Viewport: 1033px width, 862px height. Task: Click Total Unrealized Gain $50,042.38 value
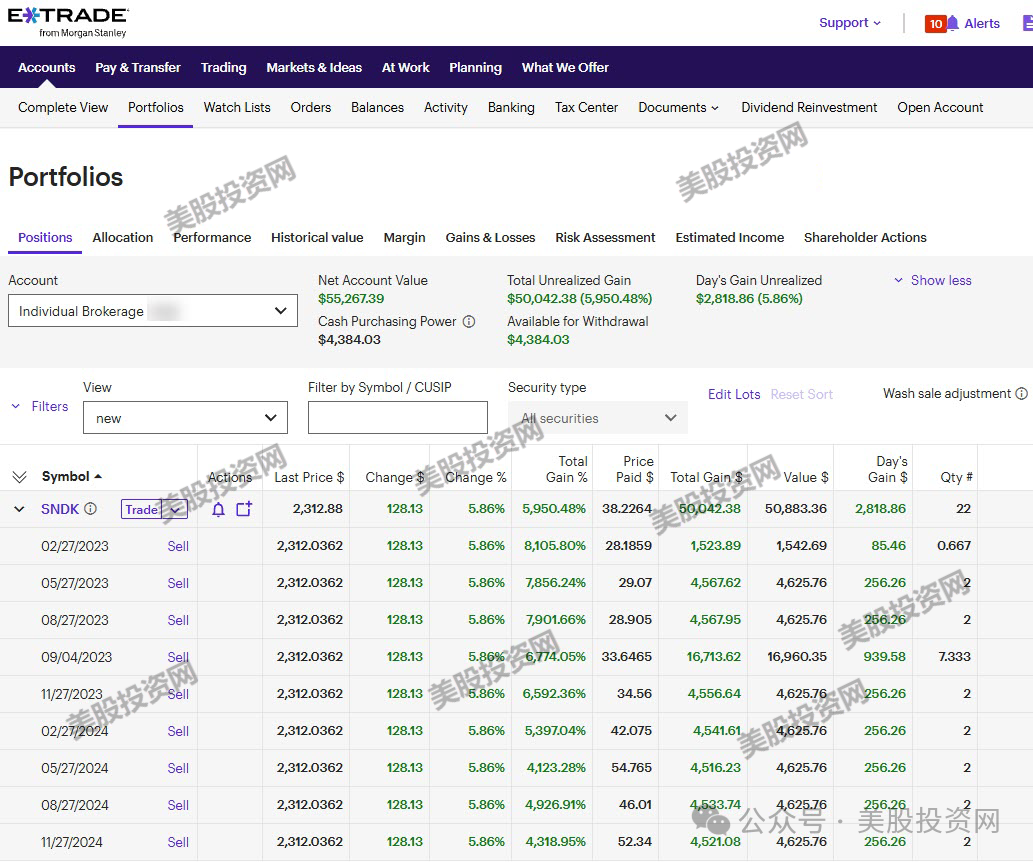pos(580,299)
